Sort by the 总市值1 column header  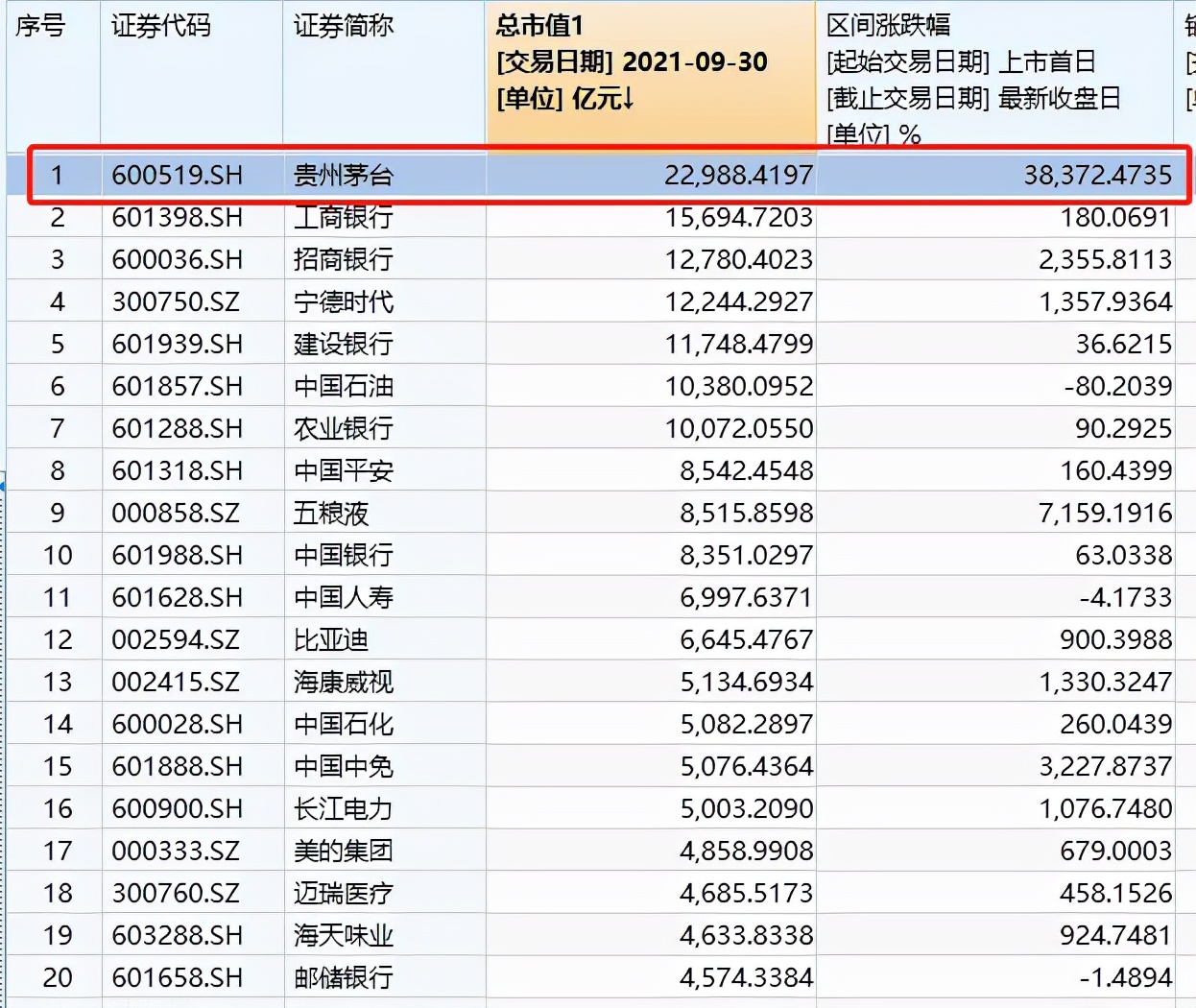coord(539,26)
